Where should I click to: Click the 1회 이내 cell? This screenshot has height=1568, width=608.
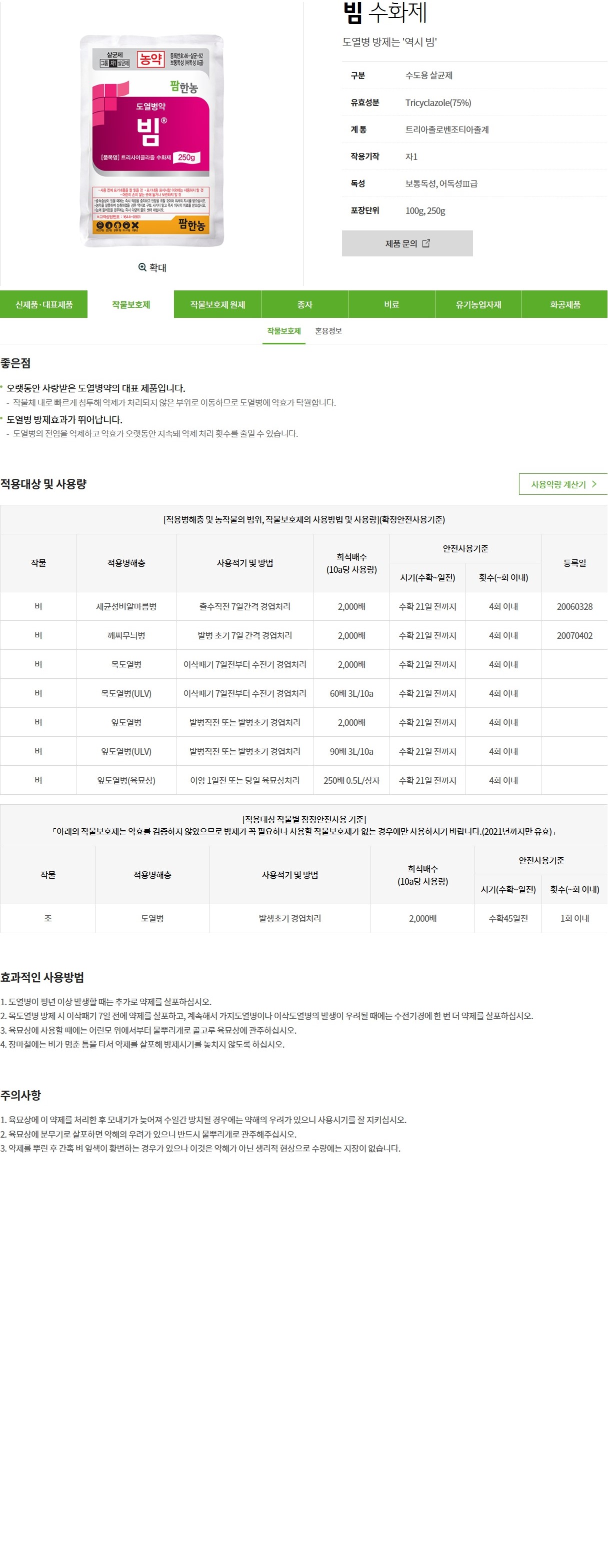point(574,919)
